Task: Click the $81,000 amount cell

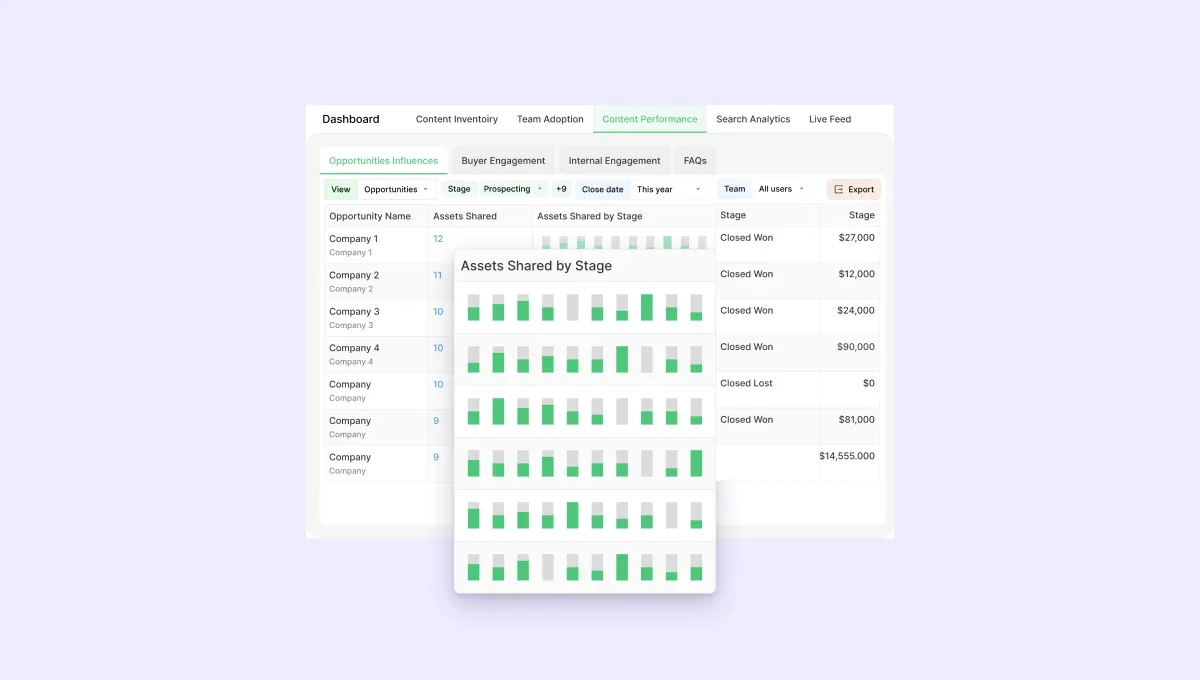Action: click(856, 420)
